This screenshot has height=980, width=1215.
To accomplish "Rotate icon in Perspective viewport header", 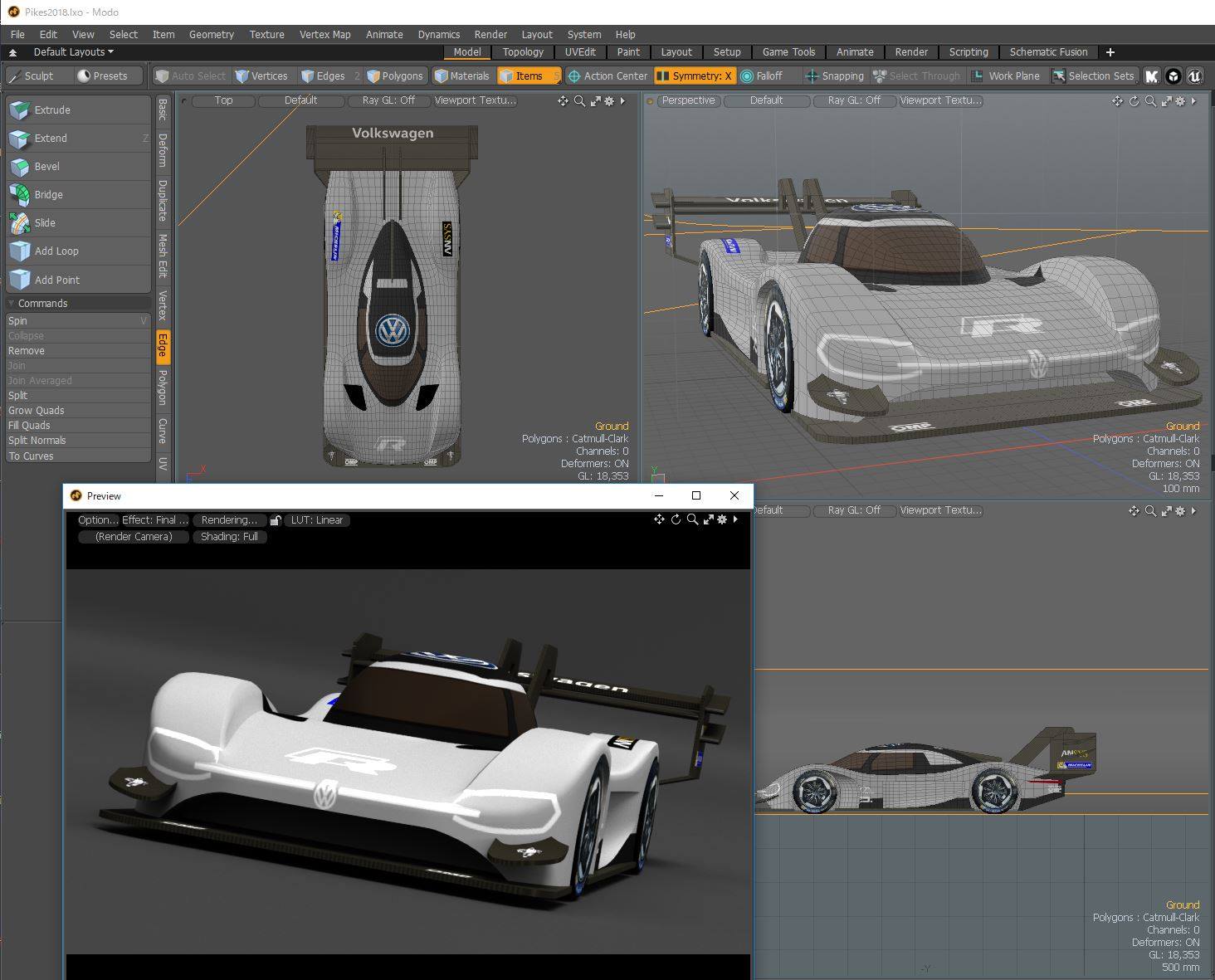I will [1134, 100].
